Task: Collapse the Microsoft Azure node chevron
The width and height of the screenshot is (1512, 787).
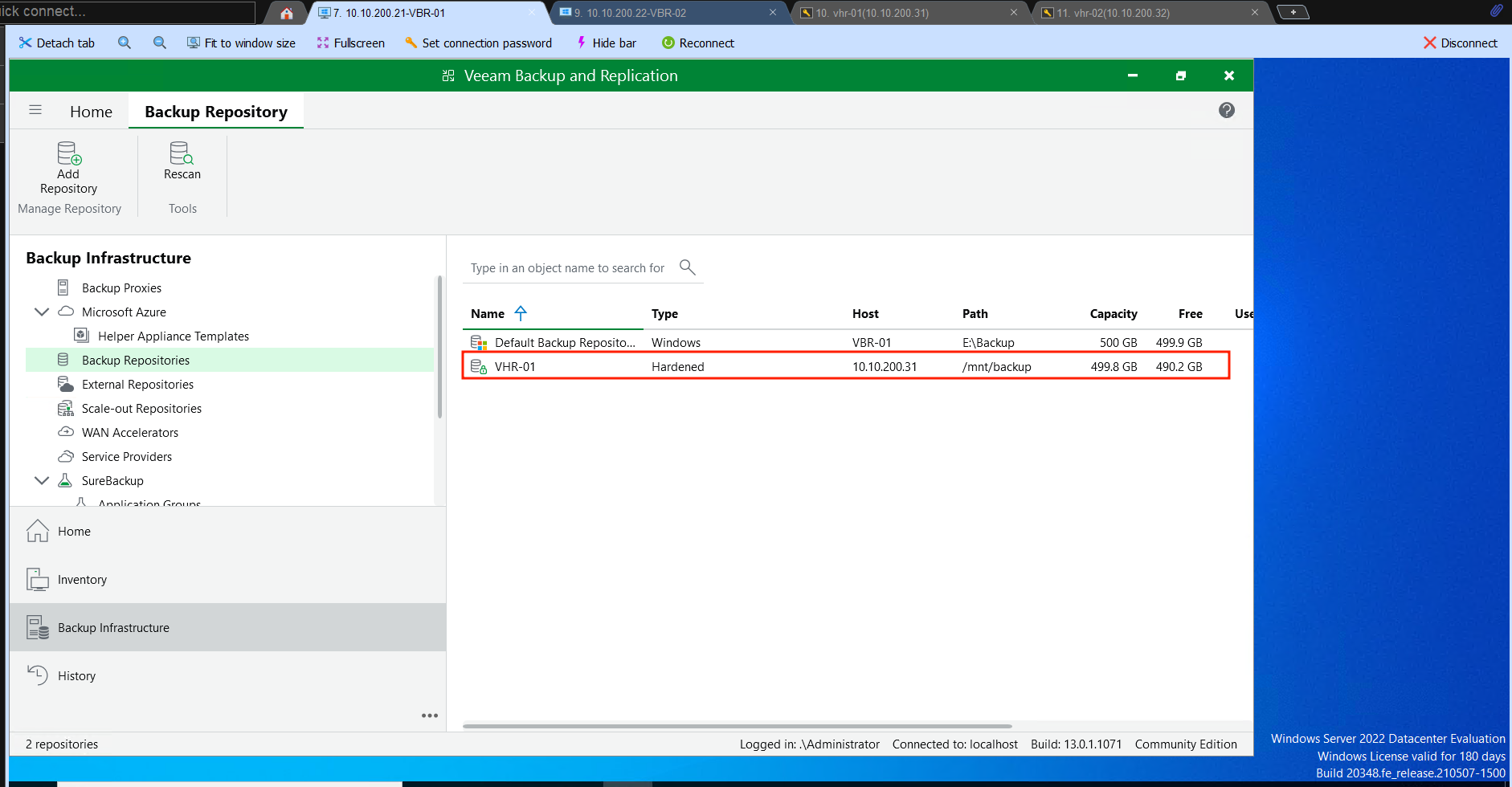Action: pos(42,312)
